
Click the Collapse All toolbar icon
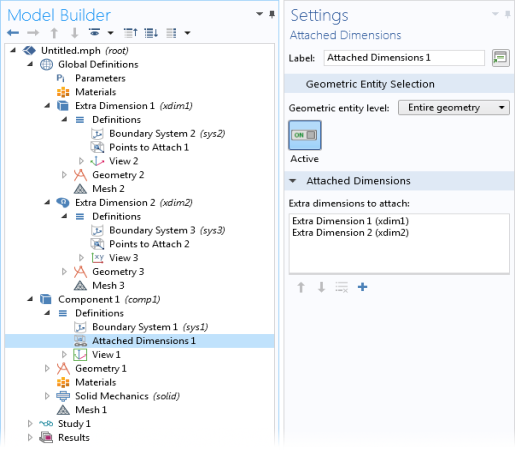click(x=130, y=33)
